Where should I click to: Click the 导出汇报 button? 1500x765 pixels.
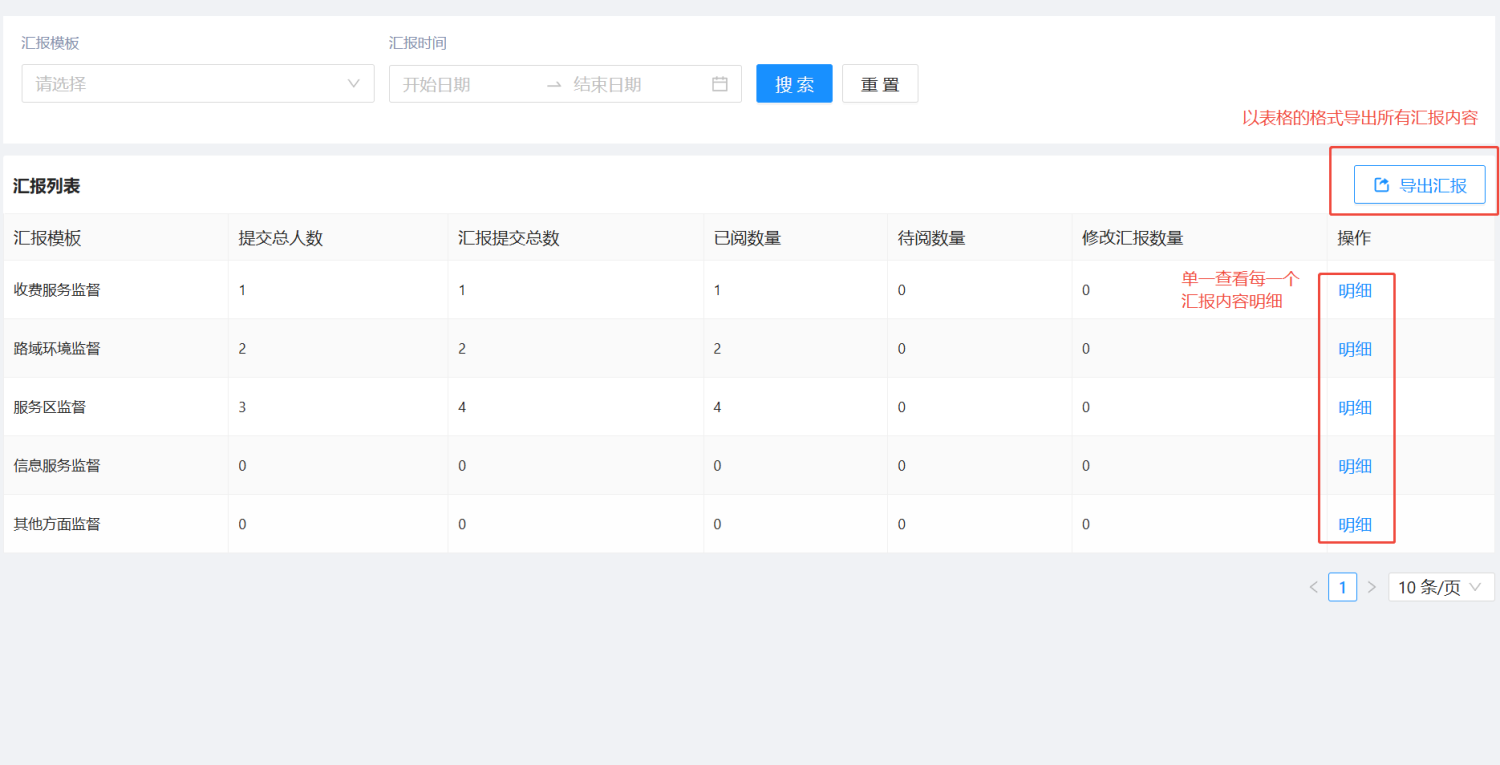point(1419,185)
